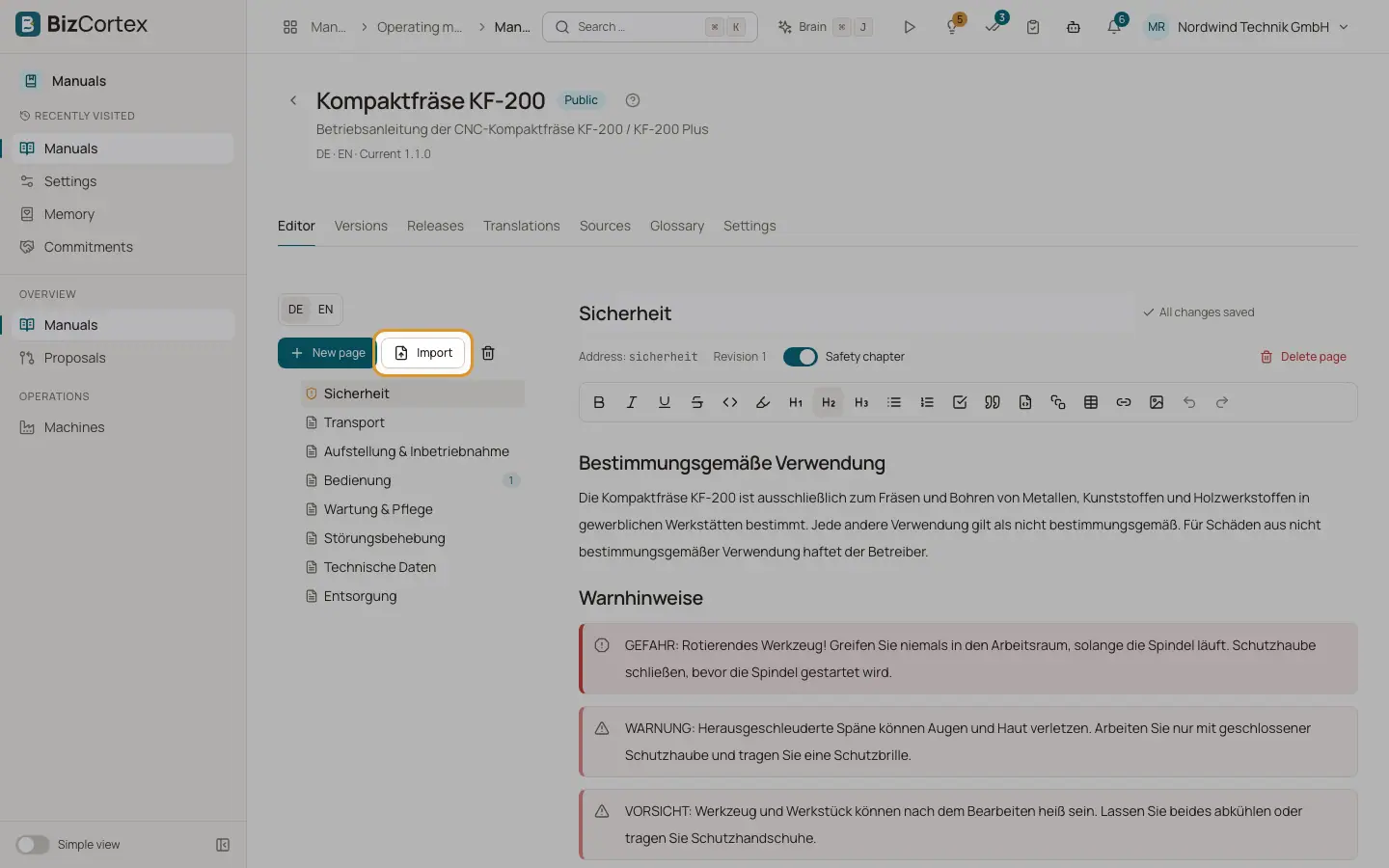Image resolution: width=1389 pixels, height=868 pixels.
Task: Delete pages with the trash icon beside Import
Action: (488, 353)
